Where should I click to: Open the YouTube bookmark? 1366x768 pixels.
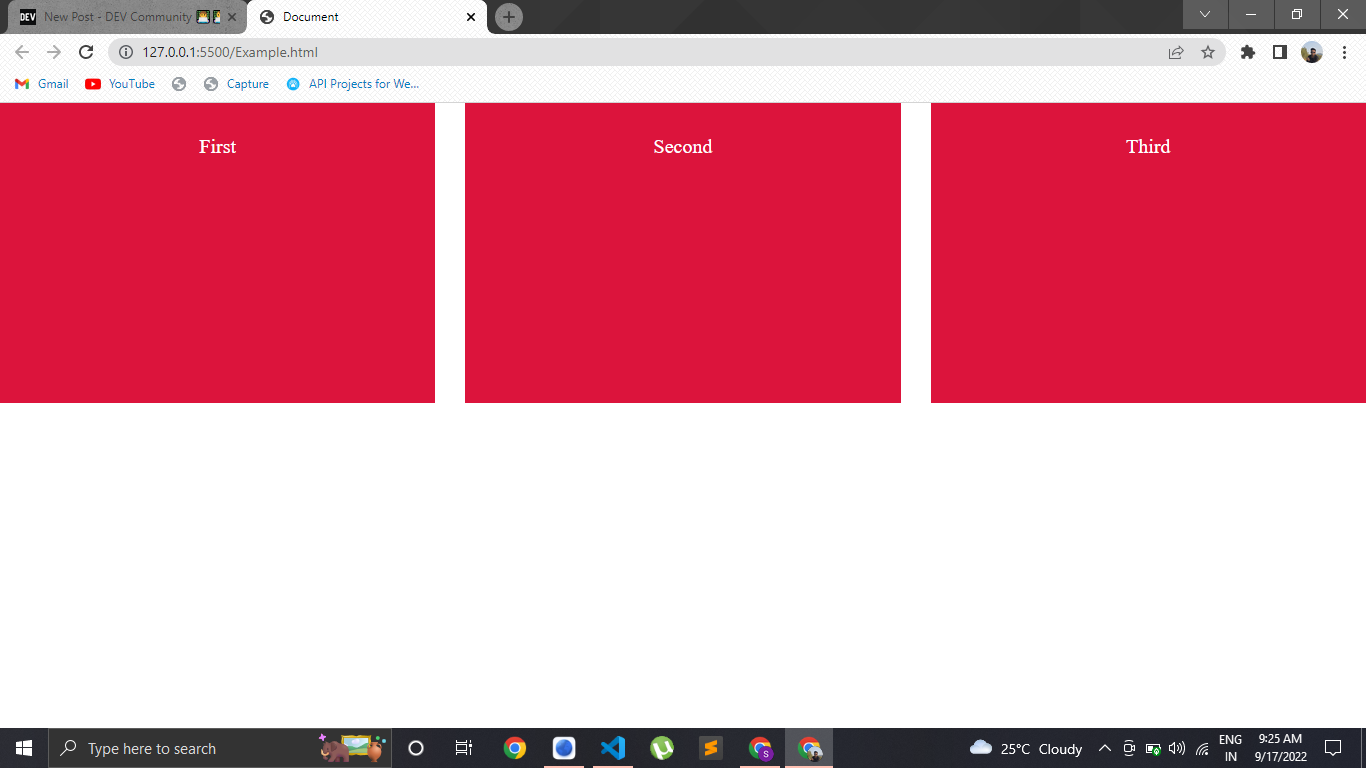point(120,84)
